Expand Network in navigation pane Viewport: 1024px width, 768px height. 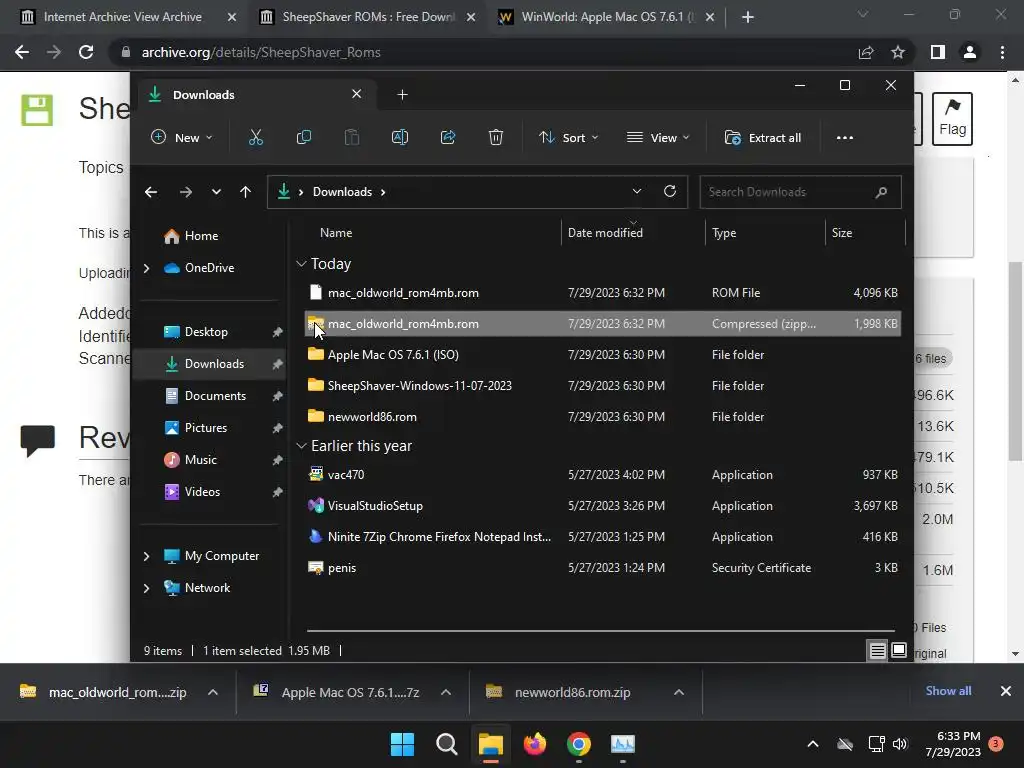(x=146, y=588)
